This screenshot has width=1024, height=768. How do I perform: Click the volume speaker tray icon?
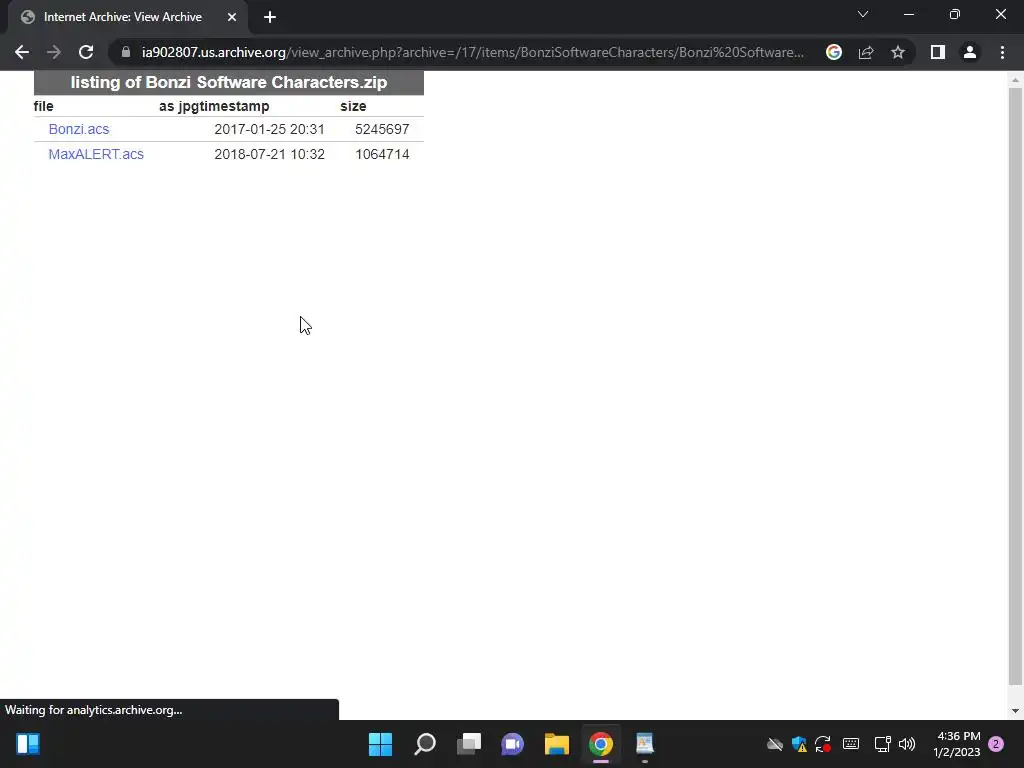point(907,744)
